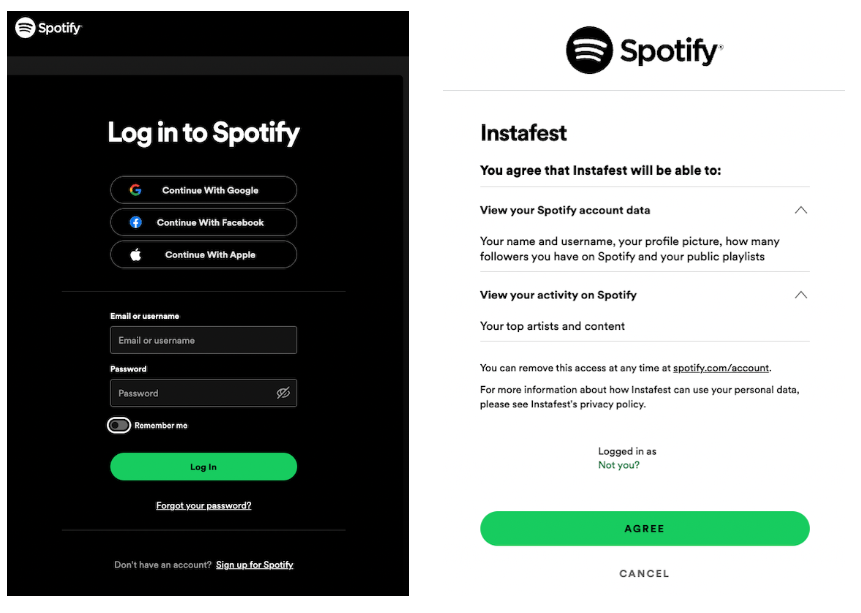Viewport: 861px width, 613px height.
Task: Click the Spotify logo in top-left corner
Action: [x=48, y=28]
